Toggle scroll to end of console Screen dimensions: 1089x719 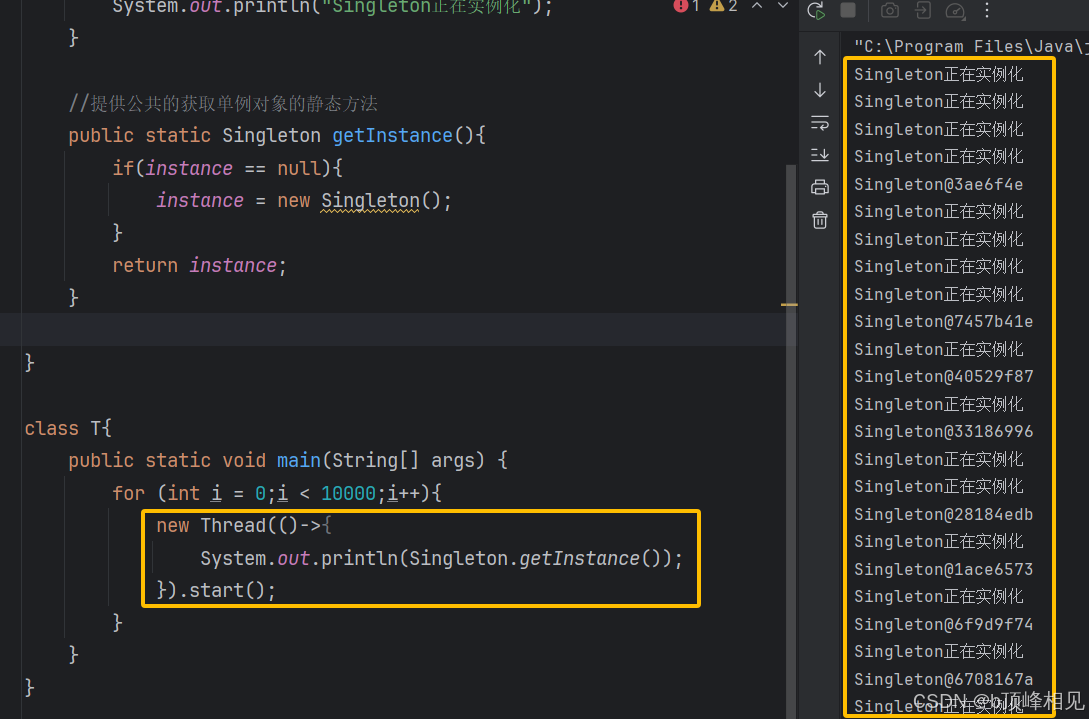pyautogui.click(x=820, y=155)
